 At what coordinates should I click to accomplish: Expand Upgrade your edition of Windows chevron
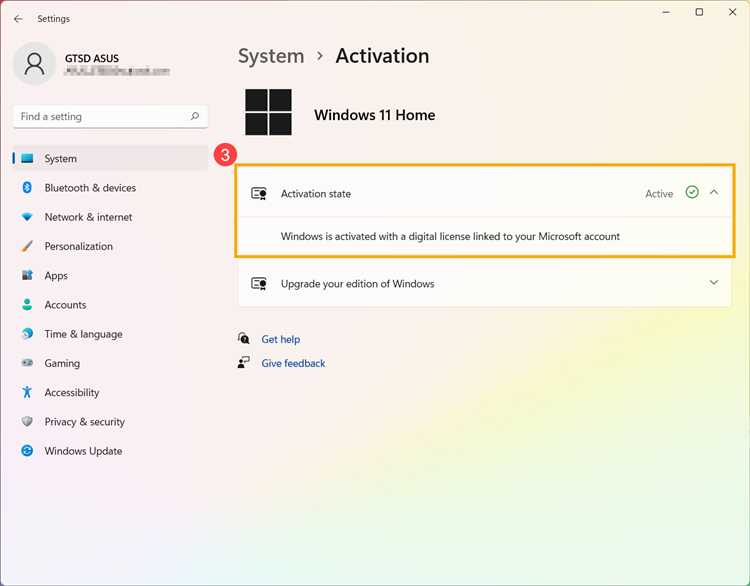pyautogui.click(x=714, y=283)
